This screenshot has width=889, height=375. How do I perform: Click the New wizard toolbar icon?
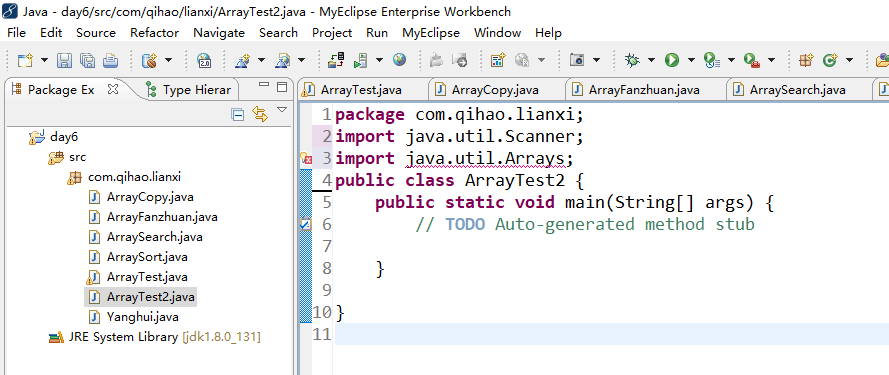pos(24,60)
